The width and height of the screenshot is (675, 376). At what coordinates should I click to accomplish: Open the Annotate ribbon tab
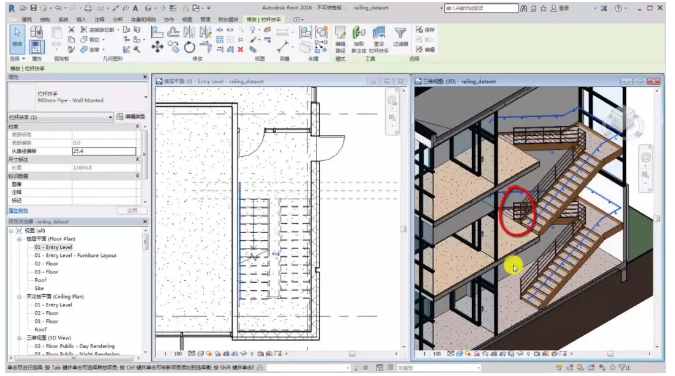99,19
